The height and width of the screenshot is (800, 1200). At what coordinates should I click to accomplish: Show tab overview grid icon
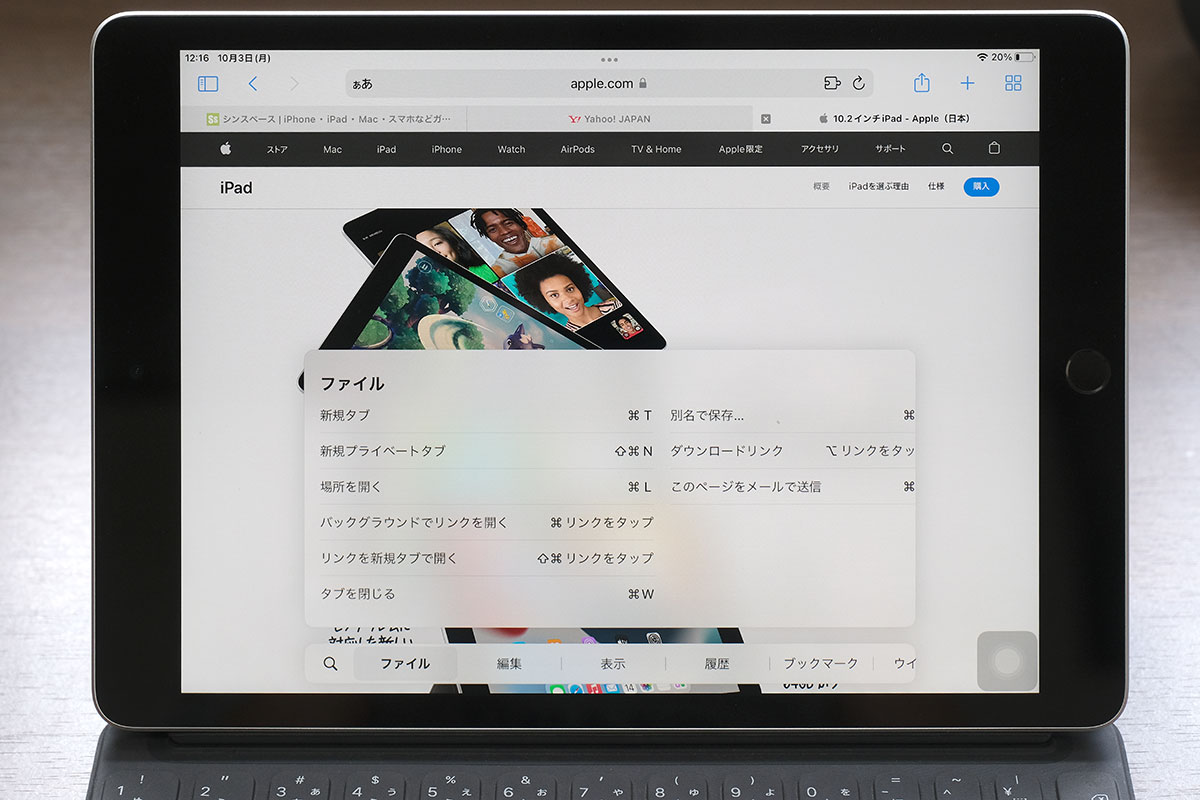pyautogui.click(x=1013, y=83)
